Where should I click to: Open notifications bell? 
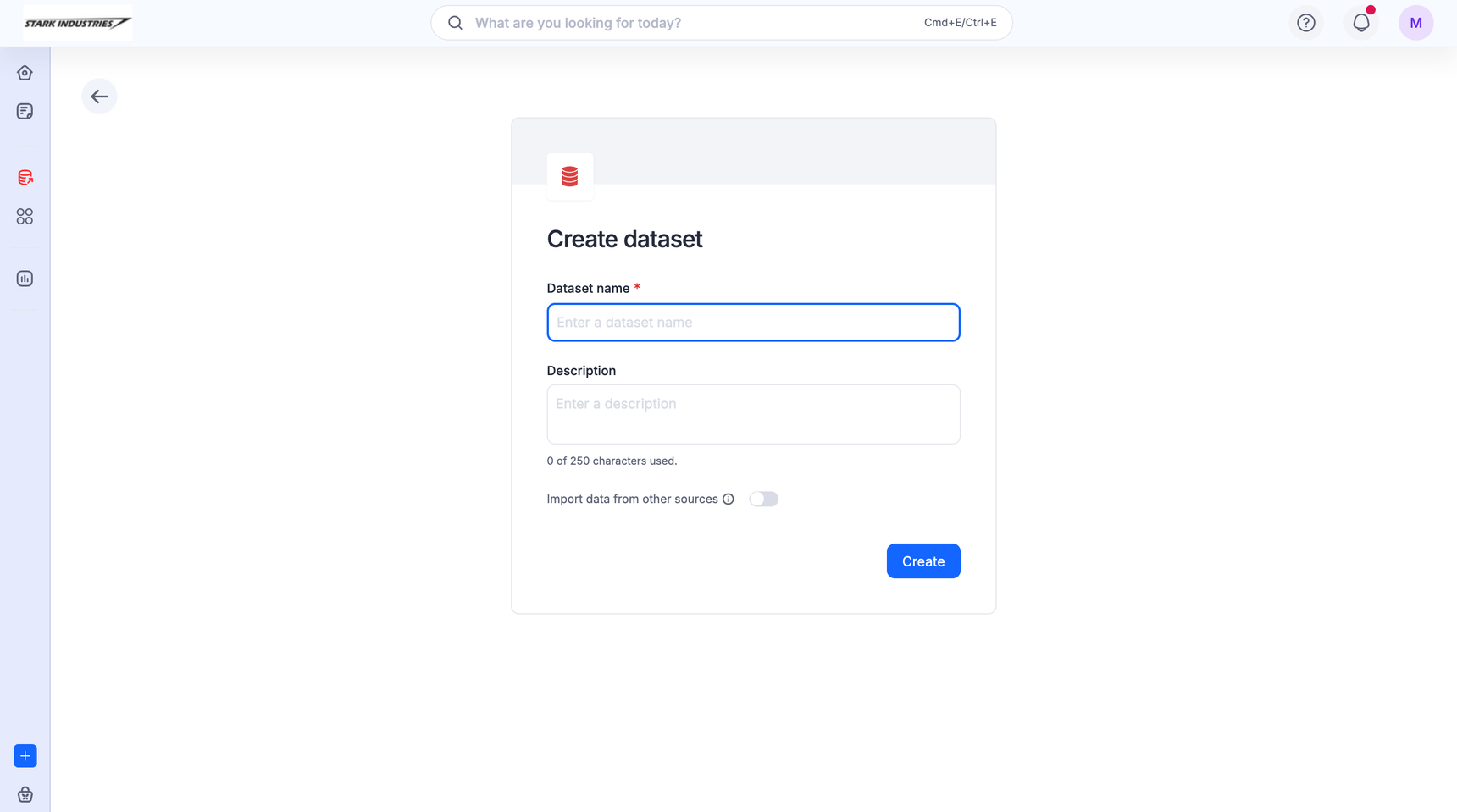(x=1360, y=23)
